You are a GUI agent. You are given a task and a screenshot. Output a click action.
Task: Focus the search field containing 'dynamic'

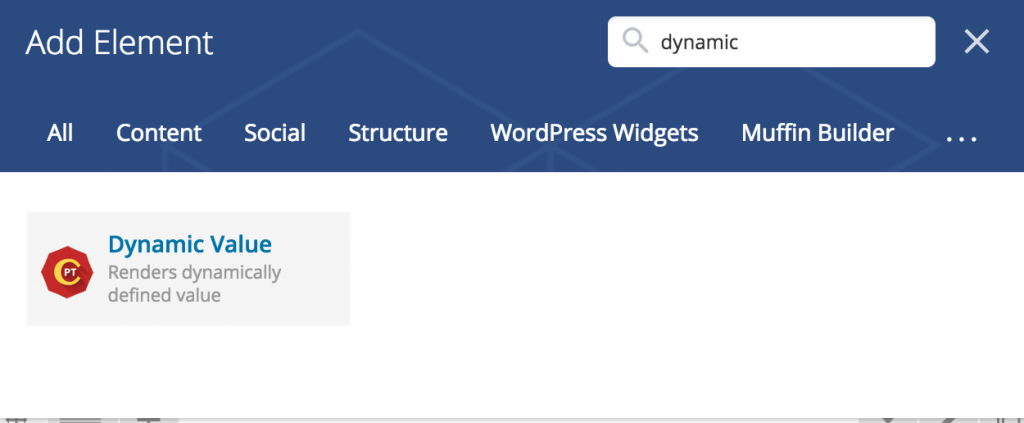[x=771, y=42]
